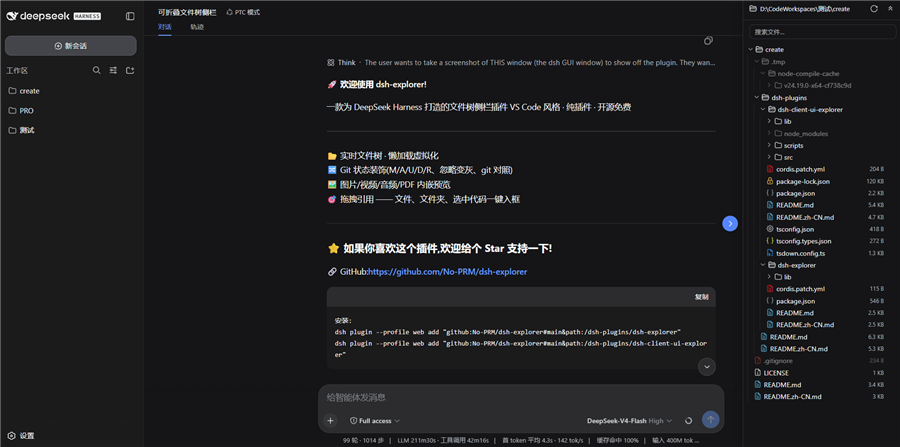Collapse the dsh-client-ui-explorer folder
The image size is (900, 447).
[x=763, y=110]
